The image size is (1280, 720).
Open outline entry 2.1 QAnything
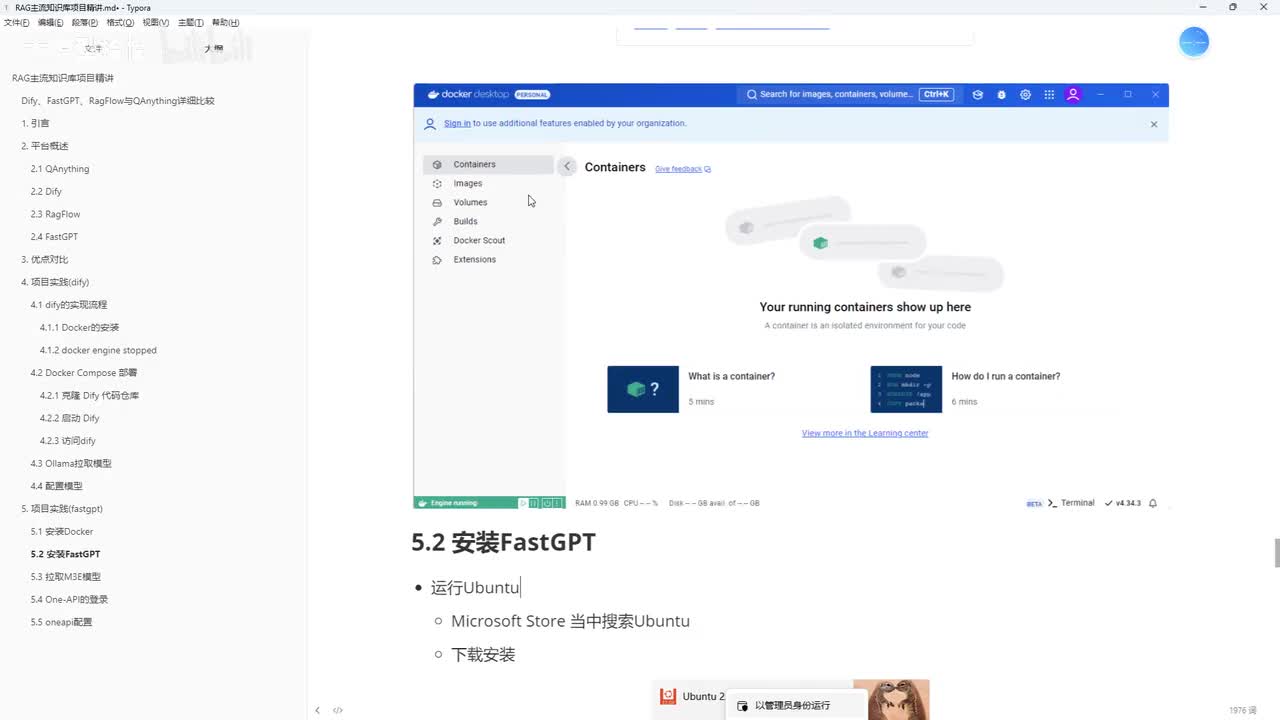(60, 169)
